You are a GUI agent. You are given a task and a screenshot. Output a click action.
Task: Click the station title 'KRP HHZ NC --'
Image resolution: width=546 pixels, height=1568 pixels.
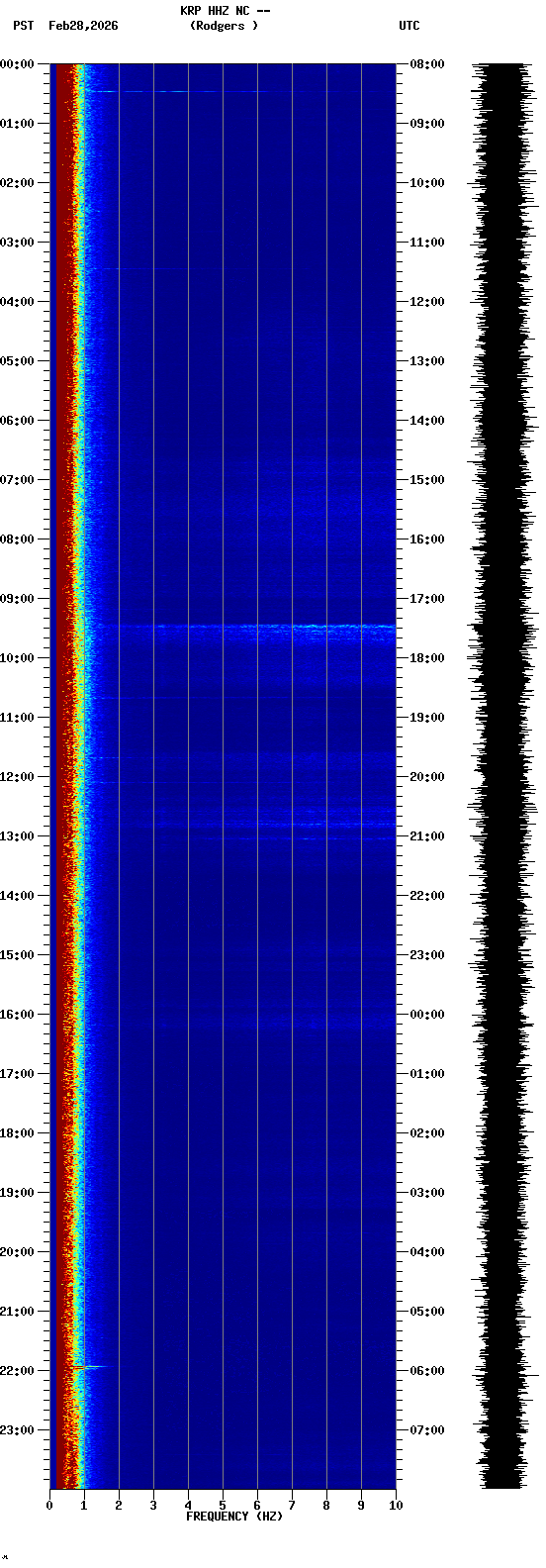click(x=225, y=11)
